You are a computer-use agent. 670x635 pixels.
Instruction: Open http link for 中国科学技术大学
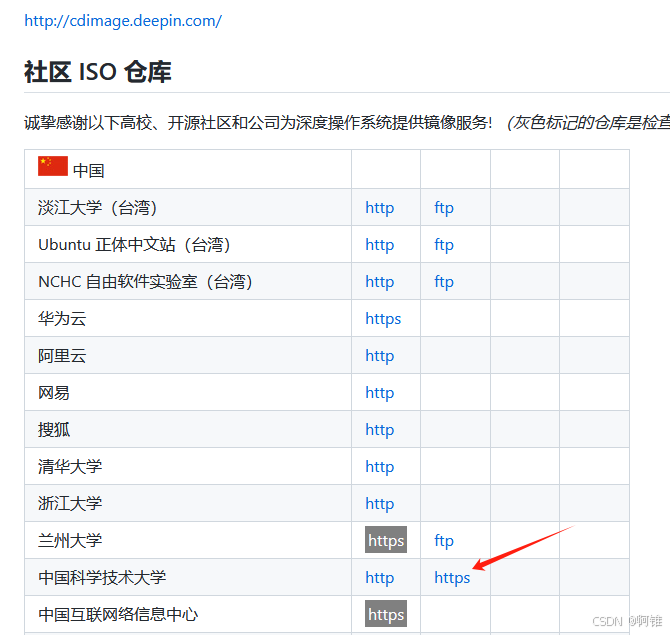coord(379,578)
